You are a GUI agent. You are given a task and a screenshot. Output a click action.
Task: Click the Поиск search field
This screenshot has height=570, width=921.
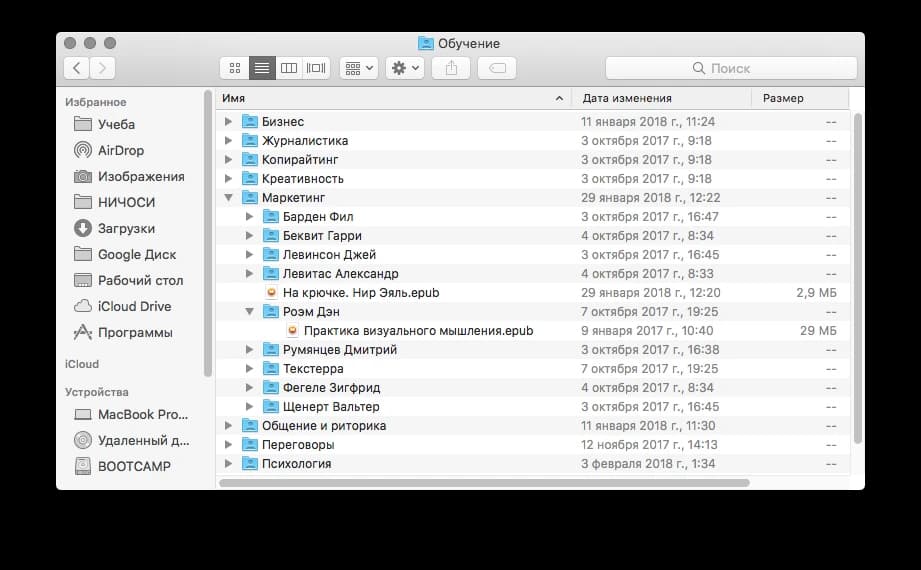click(730, 68)
